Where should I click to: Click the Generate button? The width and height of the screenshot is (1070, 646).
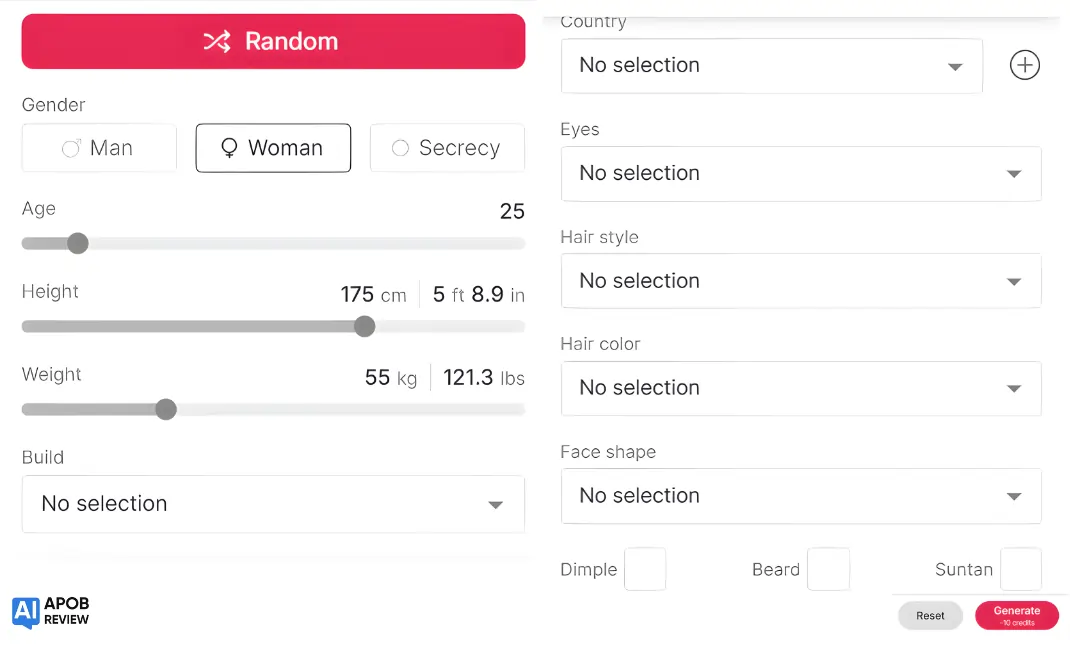1017,613
